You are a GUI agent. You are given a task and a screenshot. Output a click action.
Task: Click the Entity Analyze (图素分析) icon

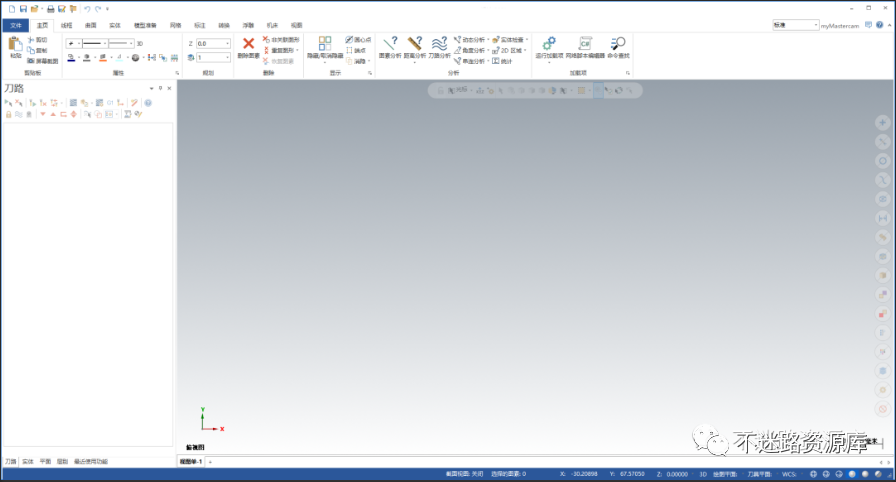tap(390, 43)
